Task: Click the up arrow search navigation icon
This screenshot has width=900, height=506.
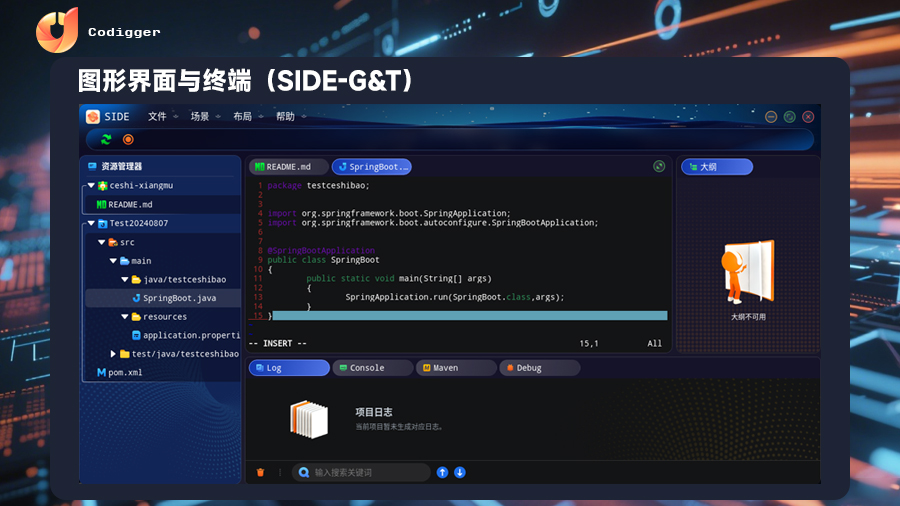Action: [442, 472]
